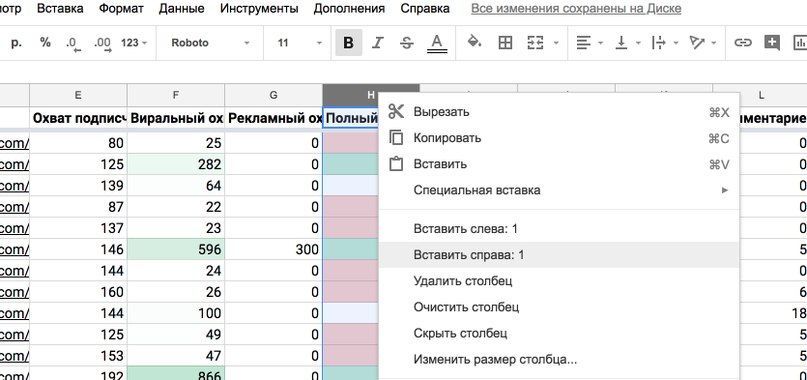Open fill color bucket tool

coord(474,42)
